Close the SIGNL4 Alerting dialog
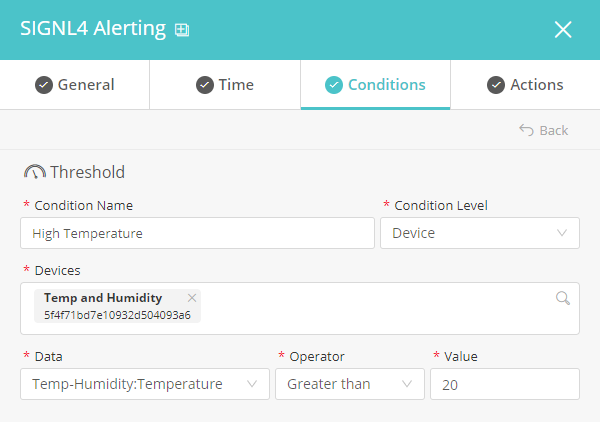Screen dimensions: 600x422 [563, 29]
